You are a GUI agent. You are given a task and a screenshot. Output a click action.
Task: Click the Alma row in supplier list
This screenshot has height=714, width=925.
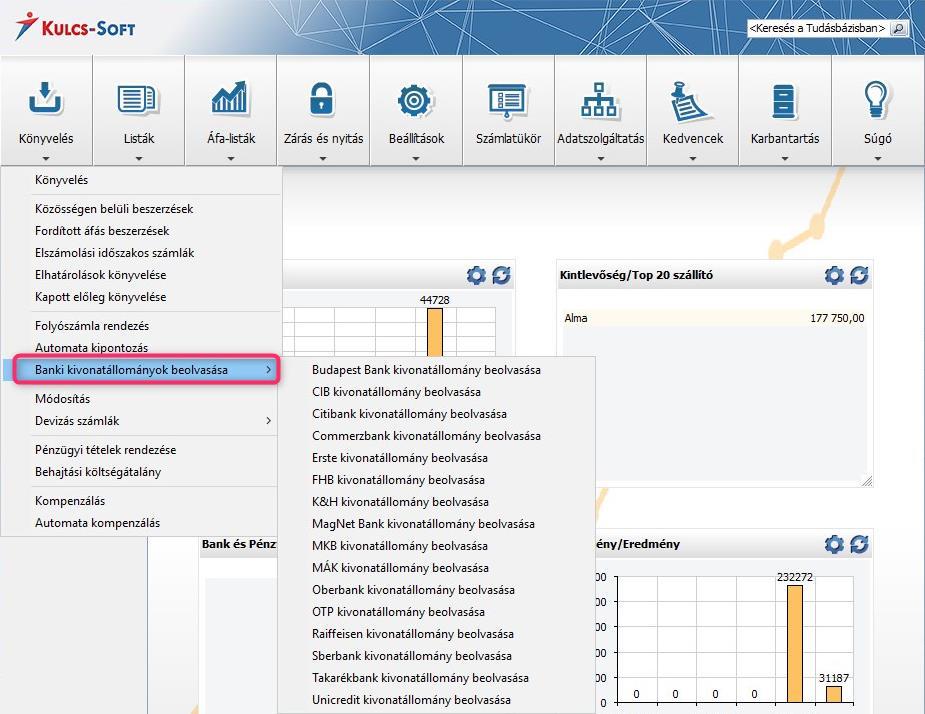[714, 318]
